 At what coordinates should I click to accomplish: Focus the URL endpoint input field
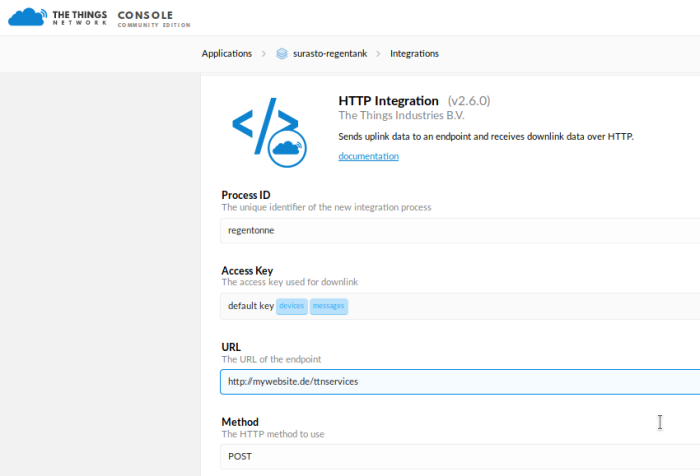point(460,381)
